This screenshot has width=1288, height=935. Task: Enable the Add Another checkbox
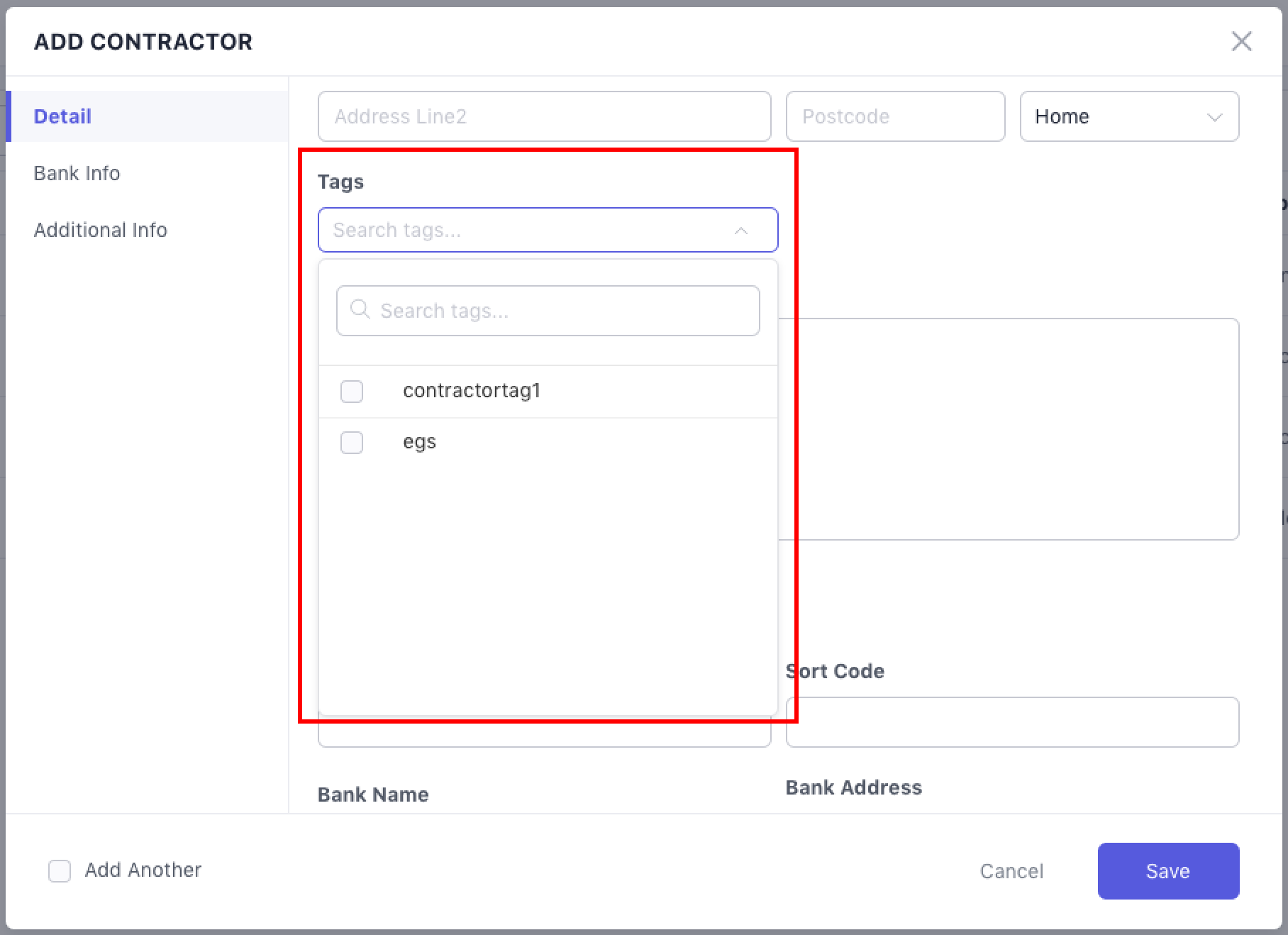(x=60, y=870)
